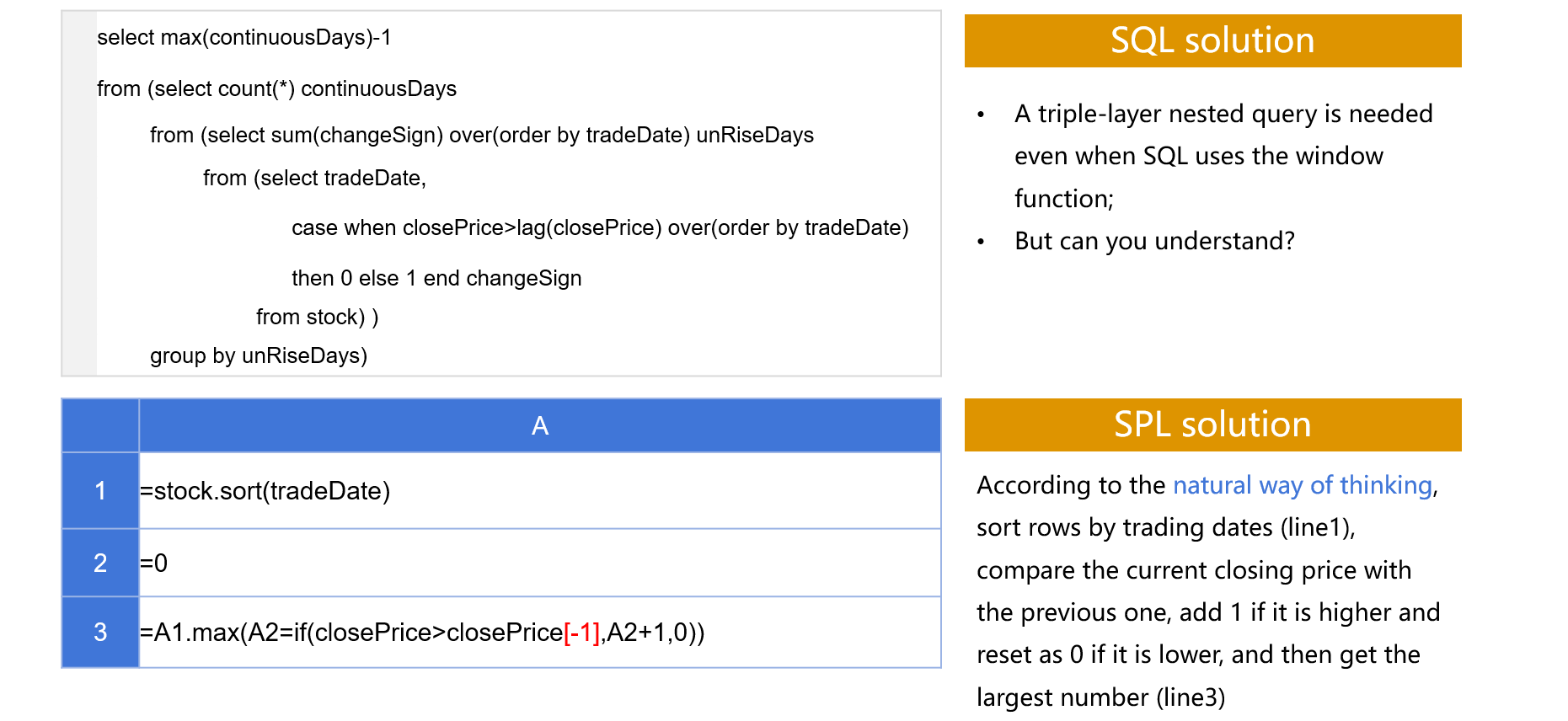Select the SPL solution orange banner
Image resolution: width=1568 pixels, height=721 pixels.
tap(1212, 425)
